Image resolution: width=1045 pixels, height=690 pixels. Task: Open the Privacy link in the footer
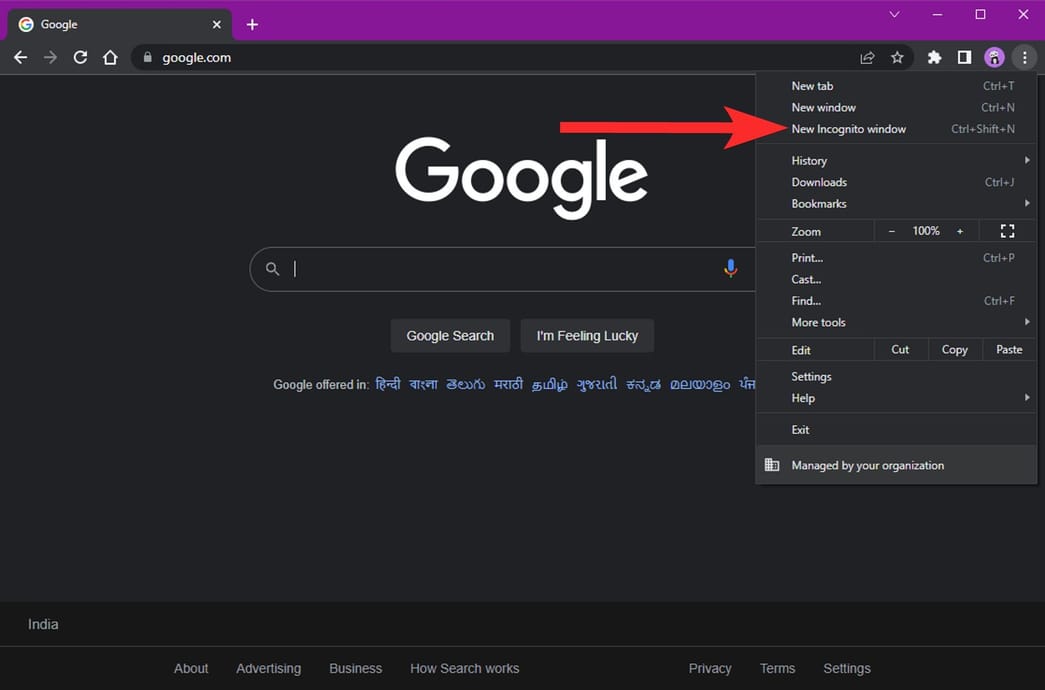709,668
